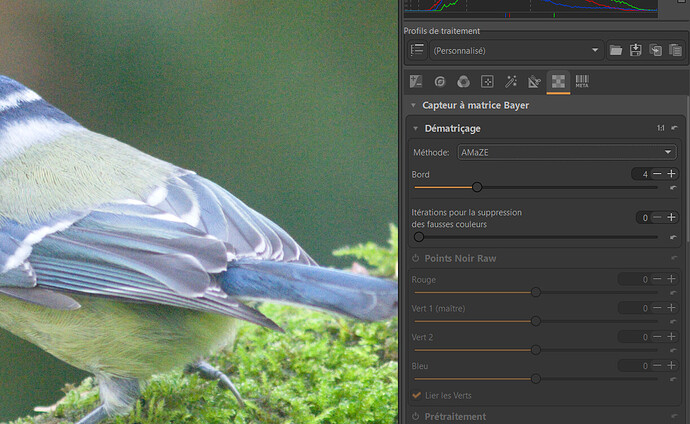The image size is (690, 424).
Task: Open the Personnalisé profile dropdown
Action: tap(516, 50)
